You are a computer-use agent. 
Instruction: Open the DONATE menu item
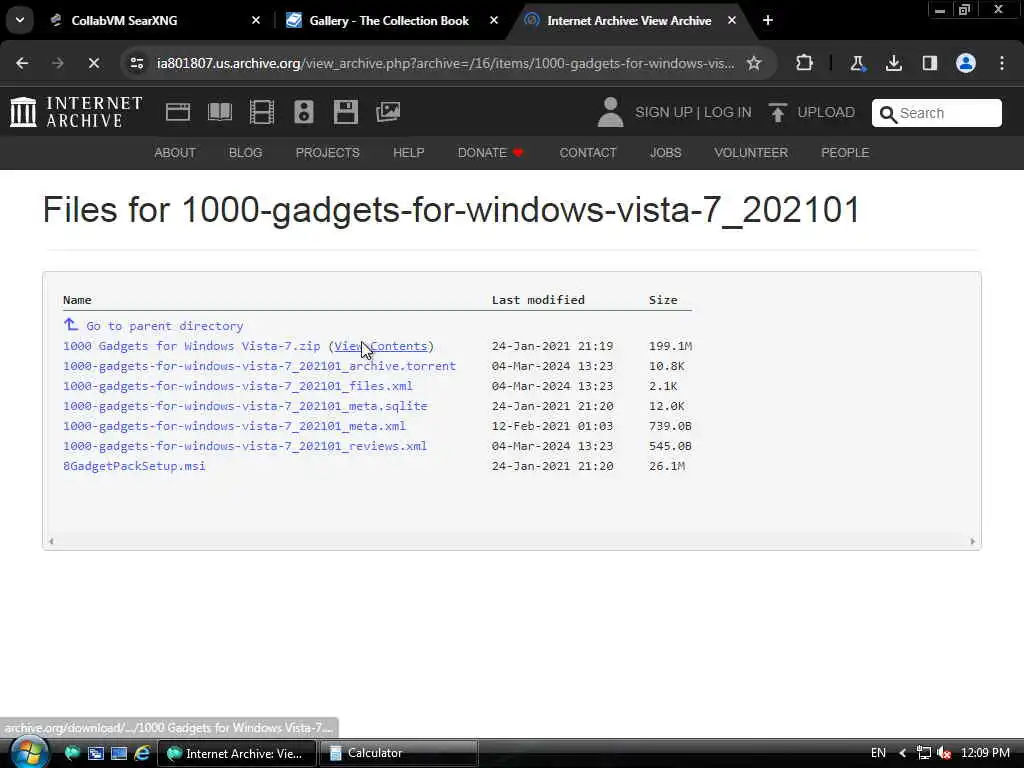[x=490, y=153]
